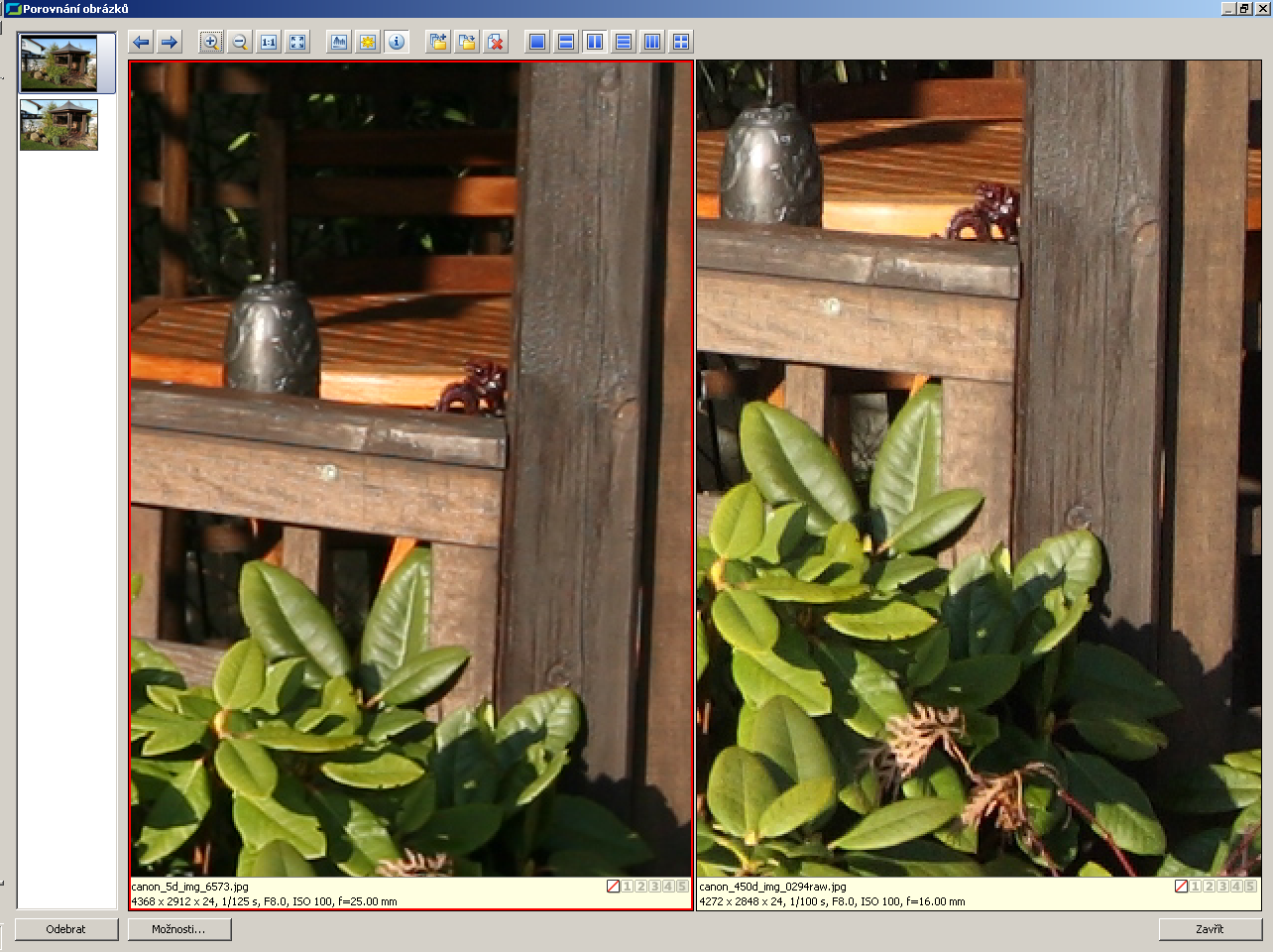Click the zoom in magnifier icon
Screen dimensions: 1273x952
[x=210, y=42]
